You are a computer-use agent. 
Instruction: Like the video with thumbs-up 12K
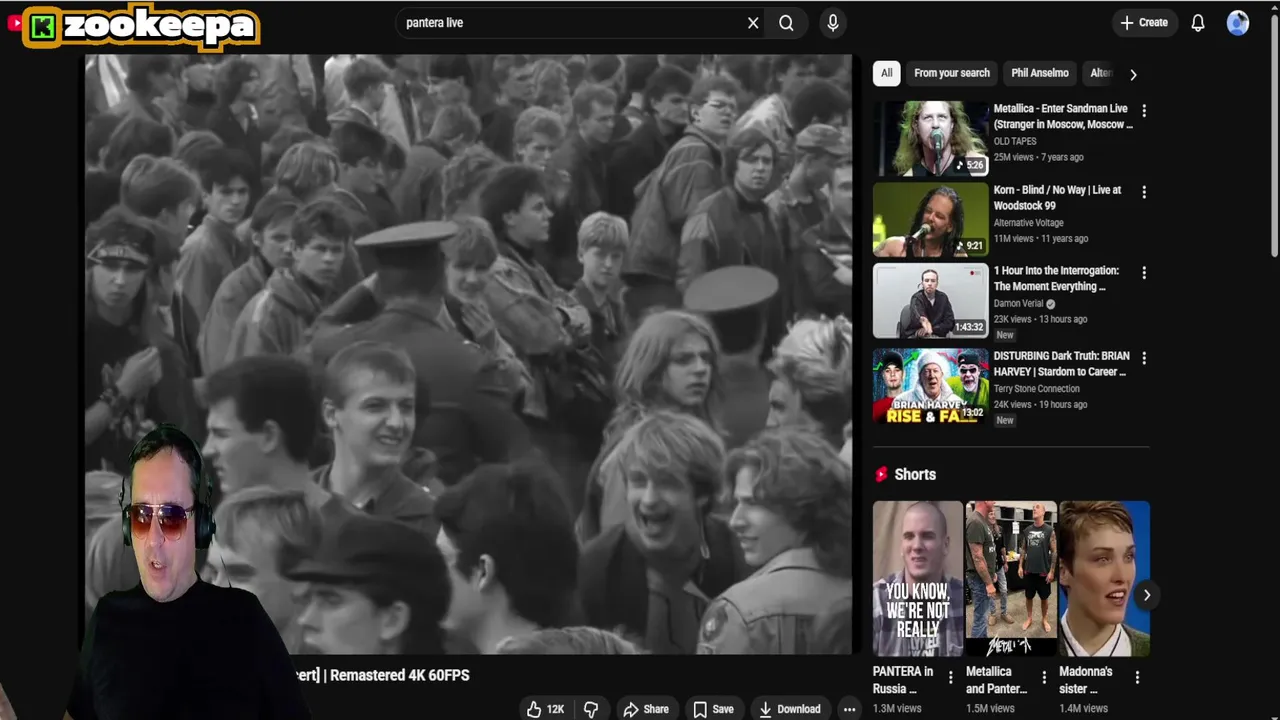point(546,709)
